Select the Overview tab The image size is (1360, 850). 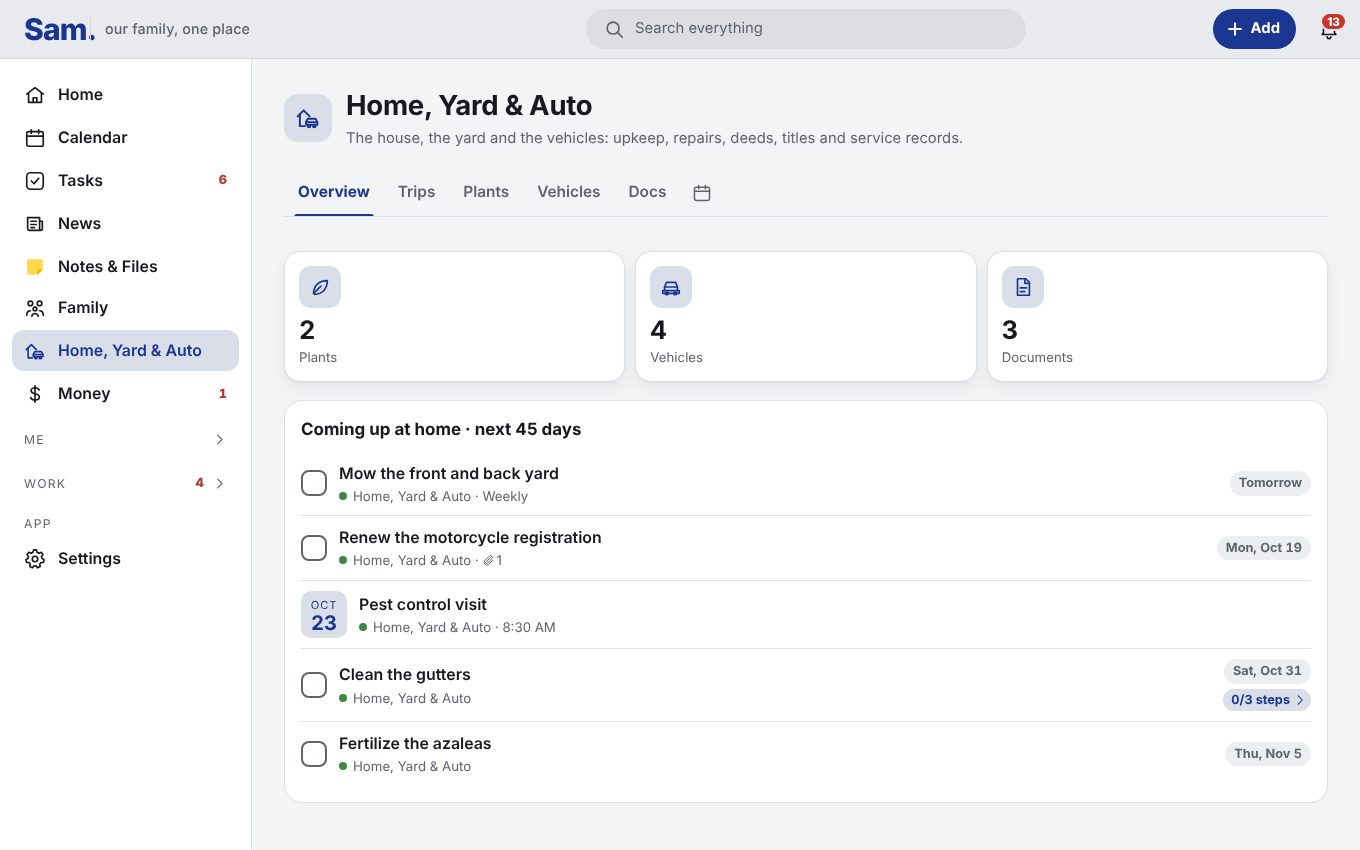coord(334,192)
